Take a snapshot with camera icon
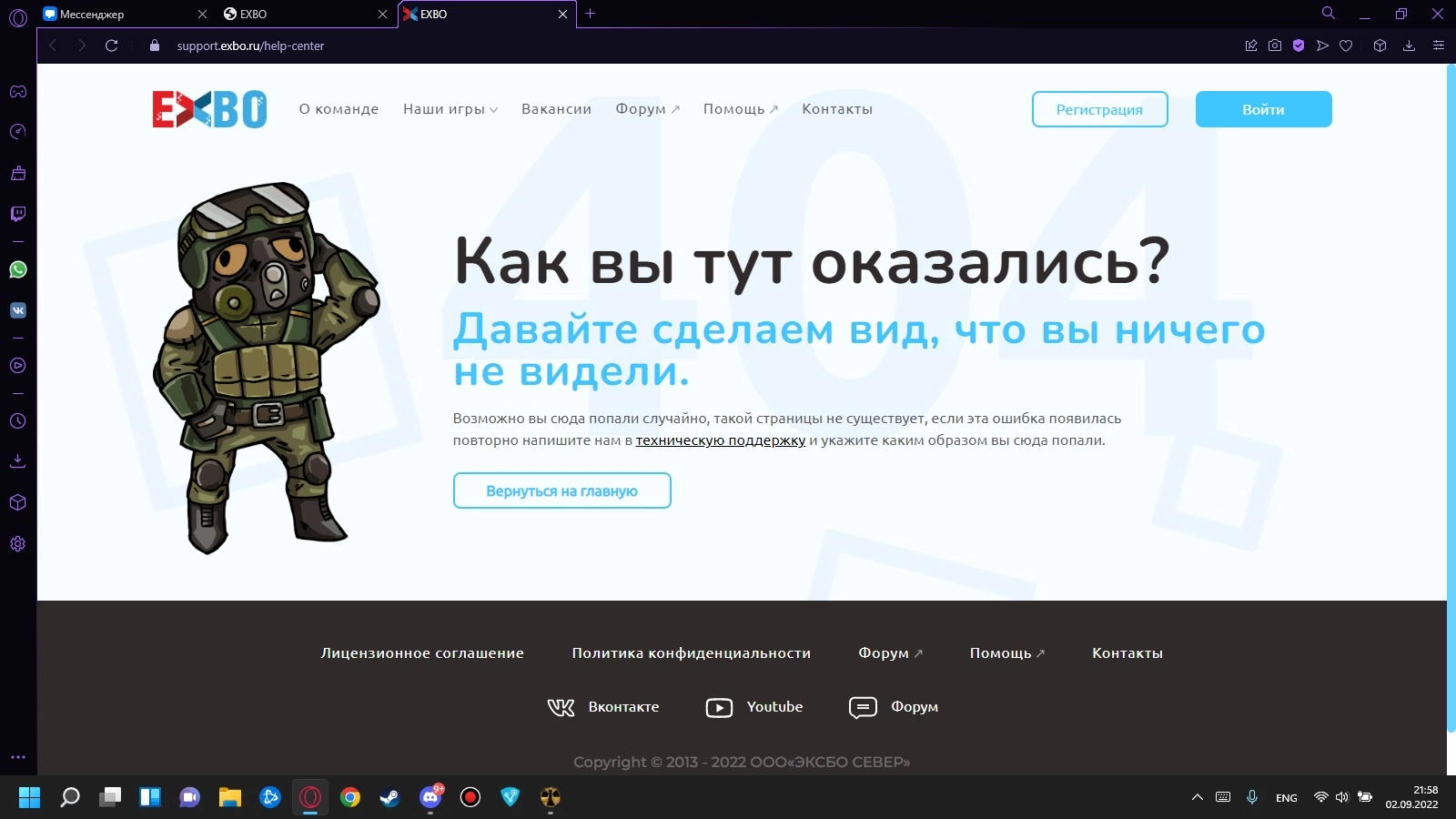The image size is (1456, 819). [1275, 45]
